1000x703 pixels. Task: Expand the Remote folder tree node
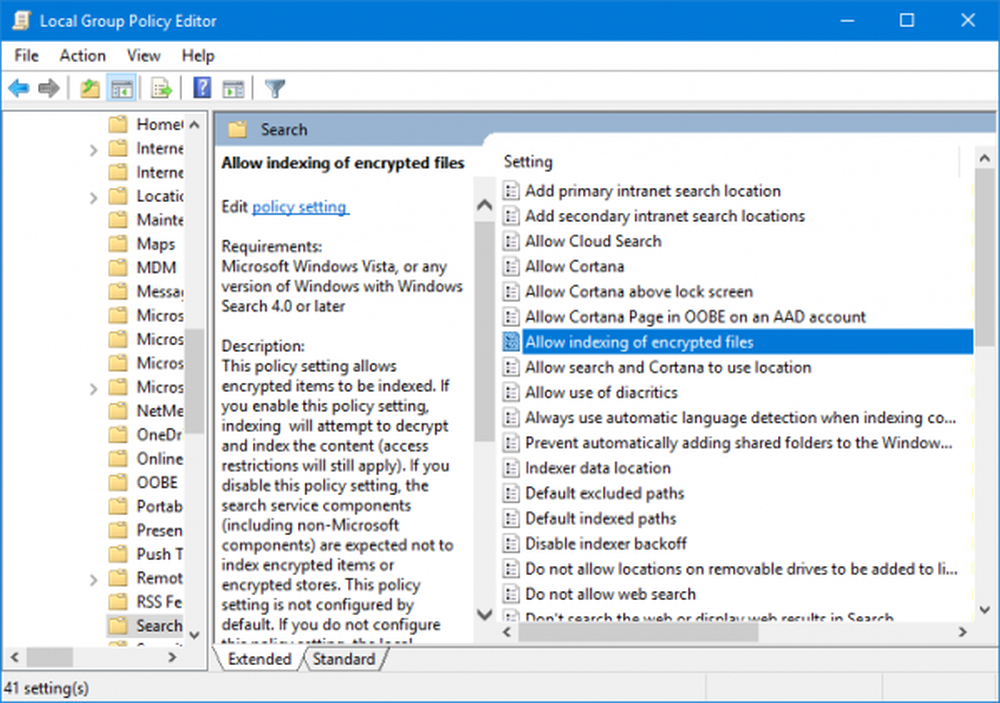pos(93,578)
